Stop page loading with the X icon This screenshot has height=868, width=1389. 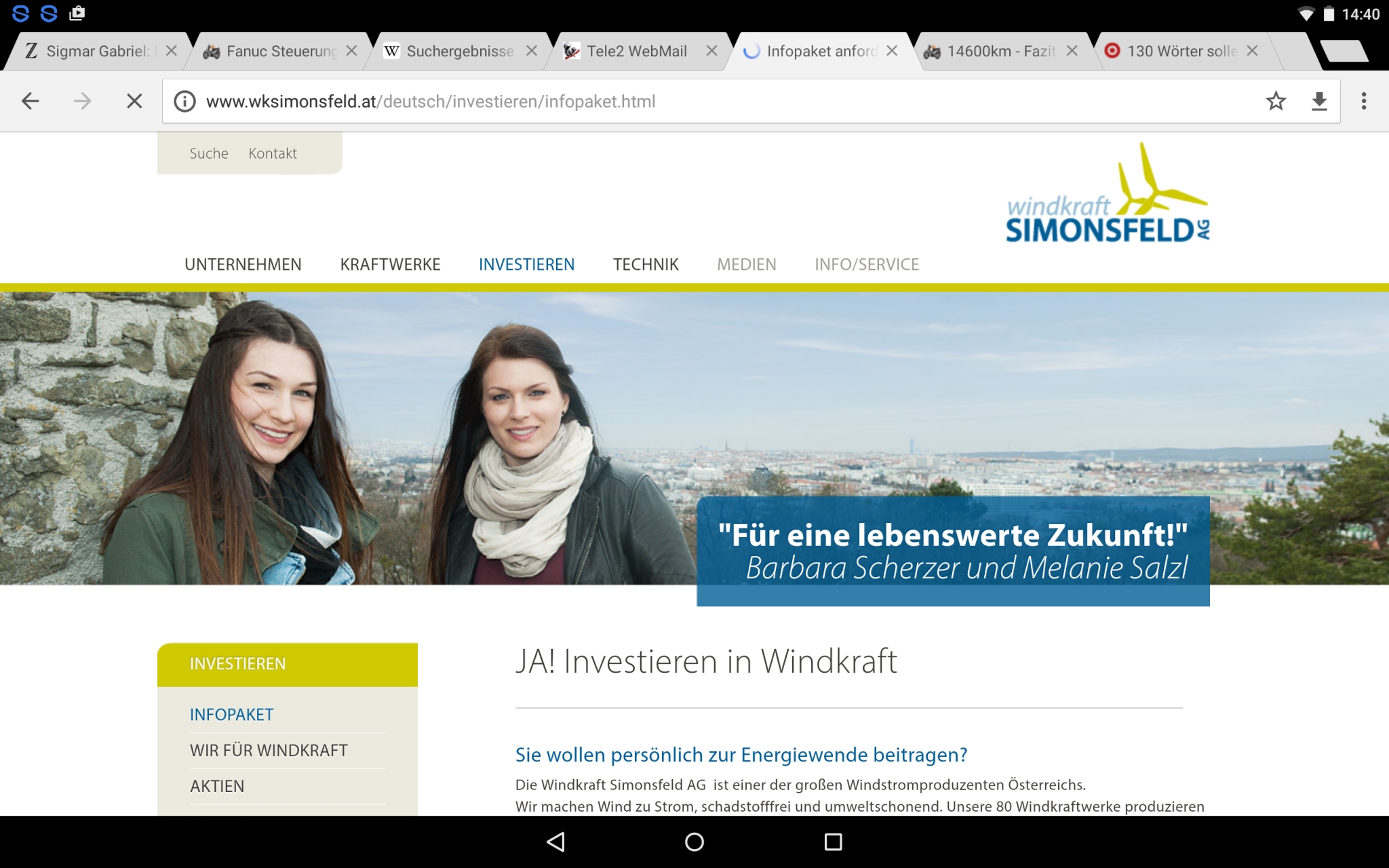pyautogui.click(x=134, y=102)
